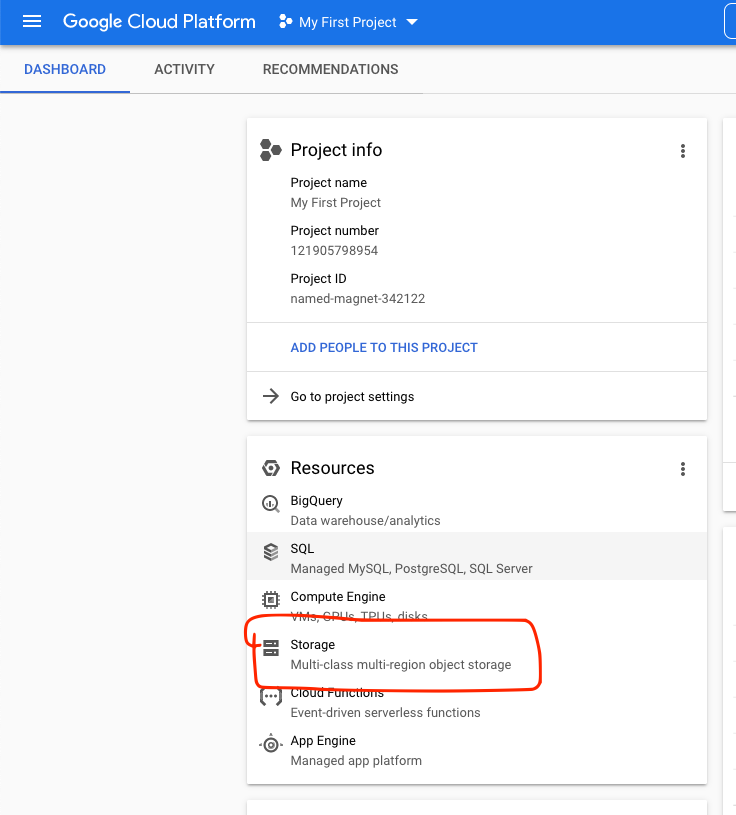
Task: Open the My First Project selector dropdown
Action: [348, 22]
